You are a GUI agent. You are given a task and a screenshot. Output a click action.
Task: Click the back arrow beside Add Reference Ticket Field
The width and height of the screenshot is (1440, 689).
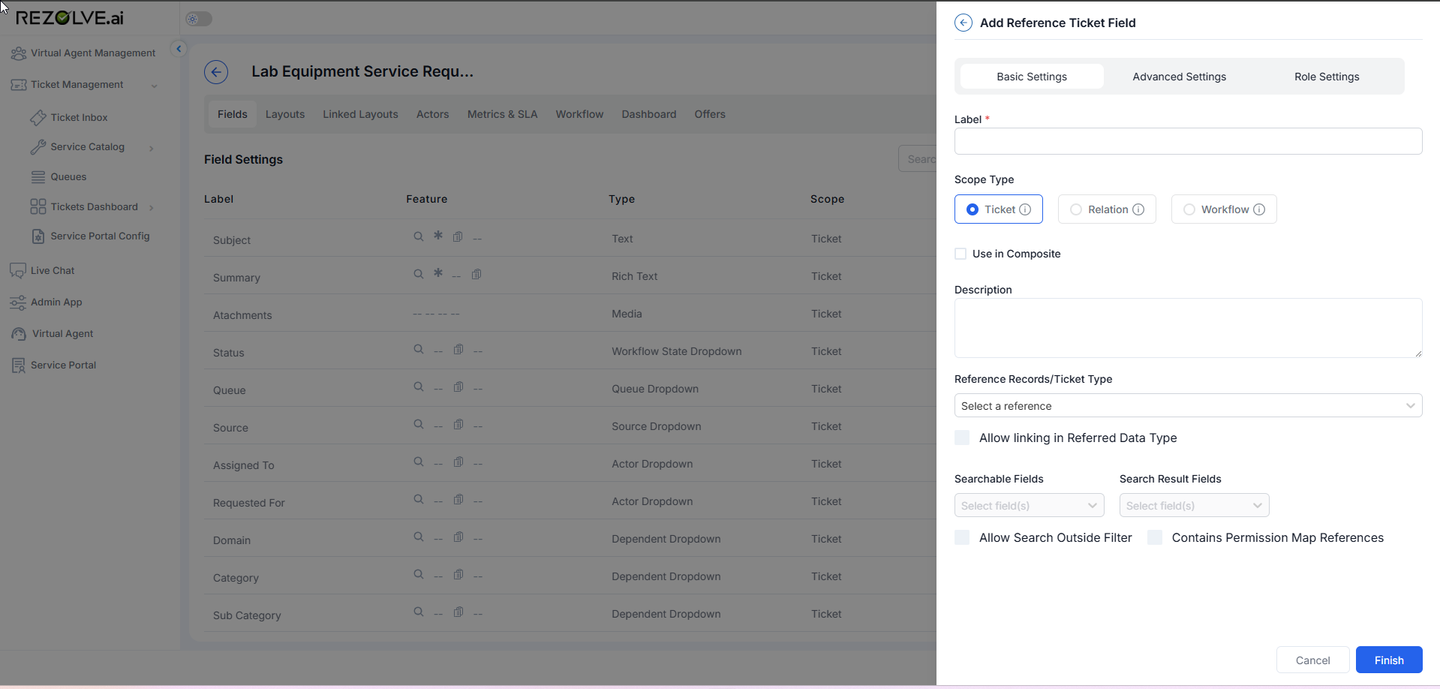click(963, 23)
